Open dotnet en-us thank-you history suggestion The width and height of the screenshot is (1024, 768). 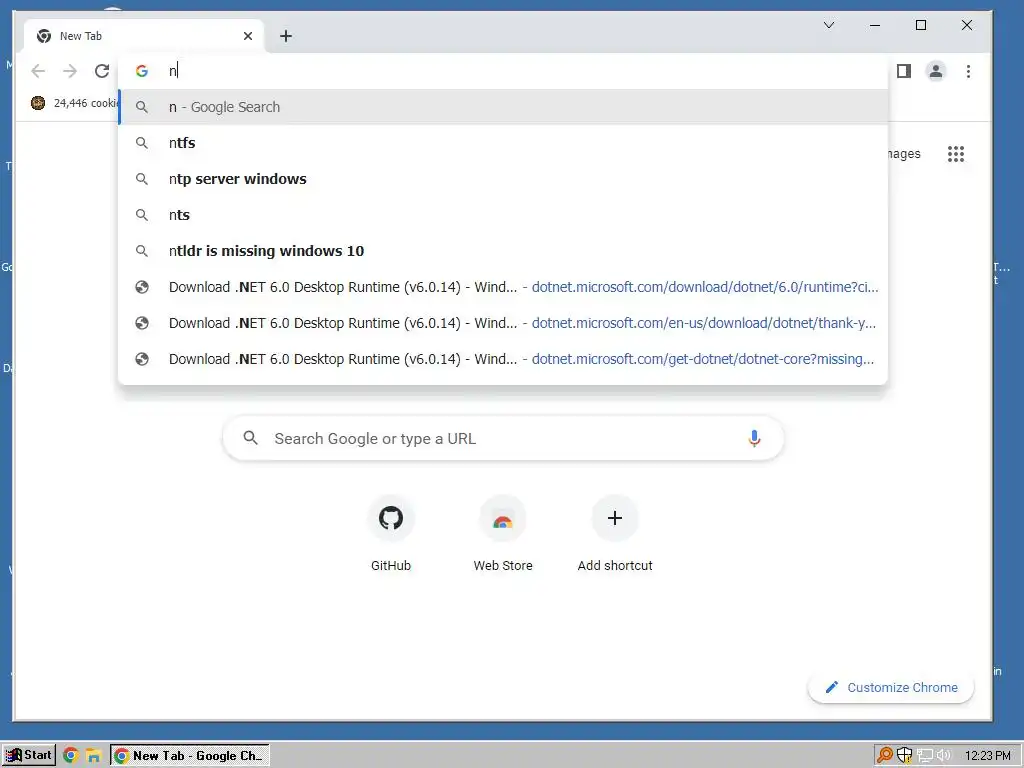pyautogui.click(x=503, y=323)
